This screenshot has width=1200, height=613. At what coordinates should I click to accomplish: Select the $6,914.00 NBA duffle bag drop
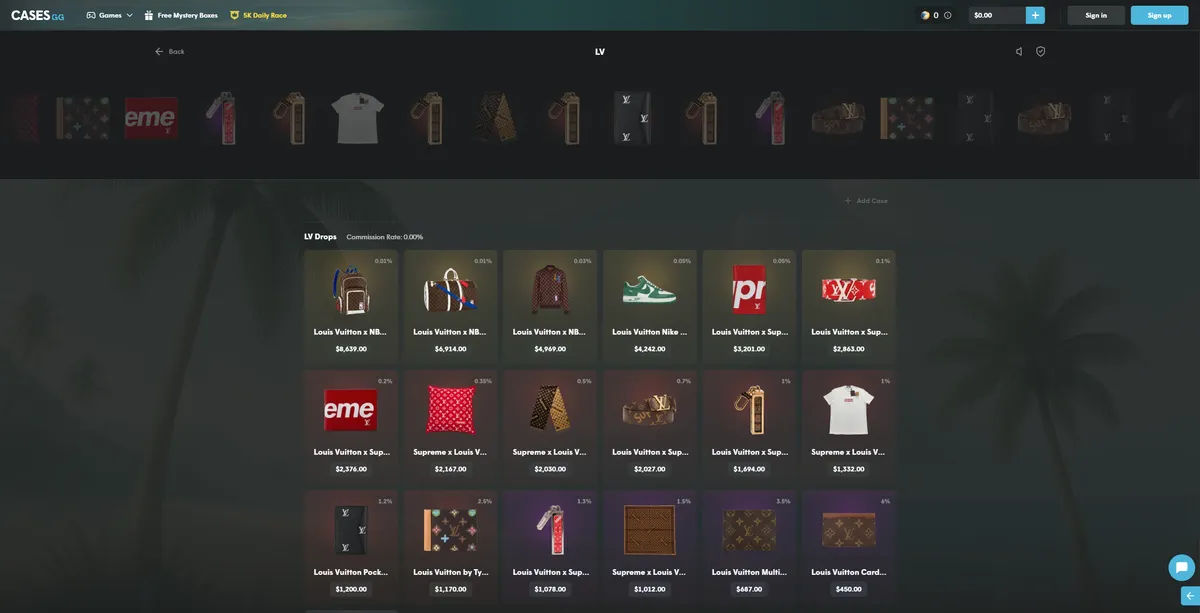pyautogui.click(x=450, y=306)
